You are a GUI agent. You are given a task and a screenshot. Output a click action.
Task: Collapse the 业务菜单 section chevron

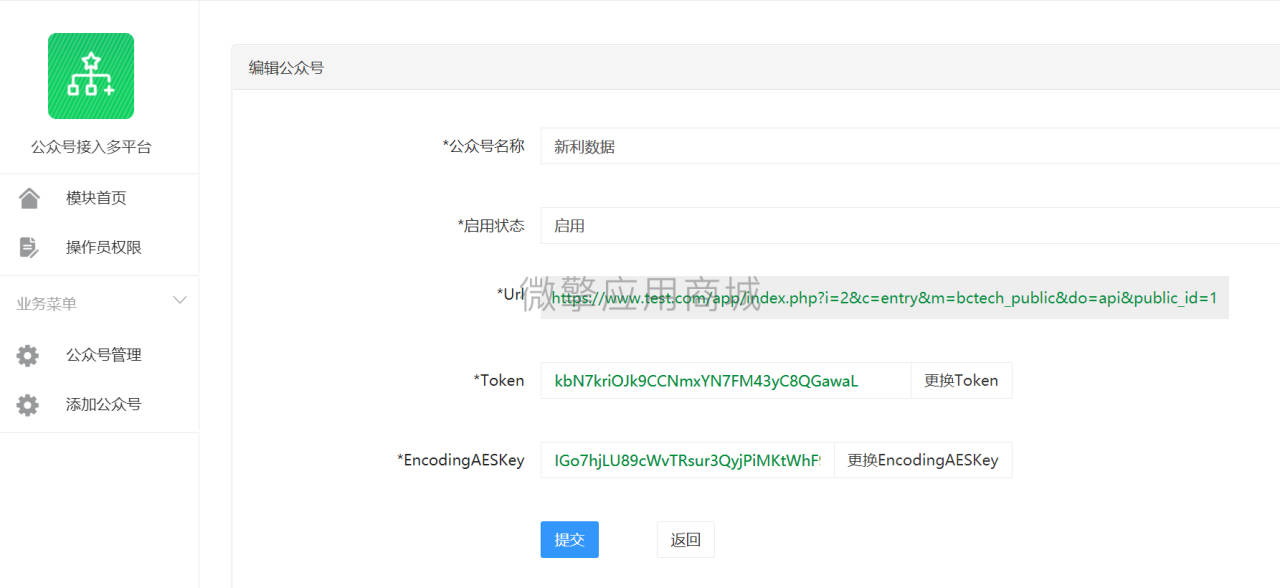coord(180,300)
